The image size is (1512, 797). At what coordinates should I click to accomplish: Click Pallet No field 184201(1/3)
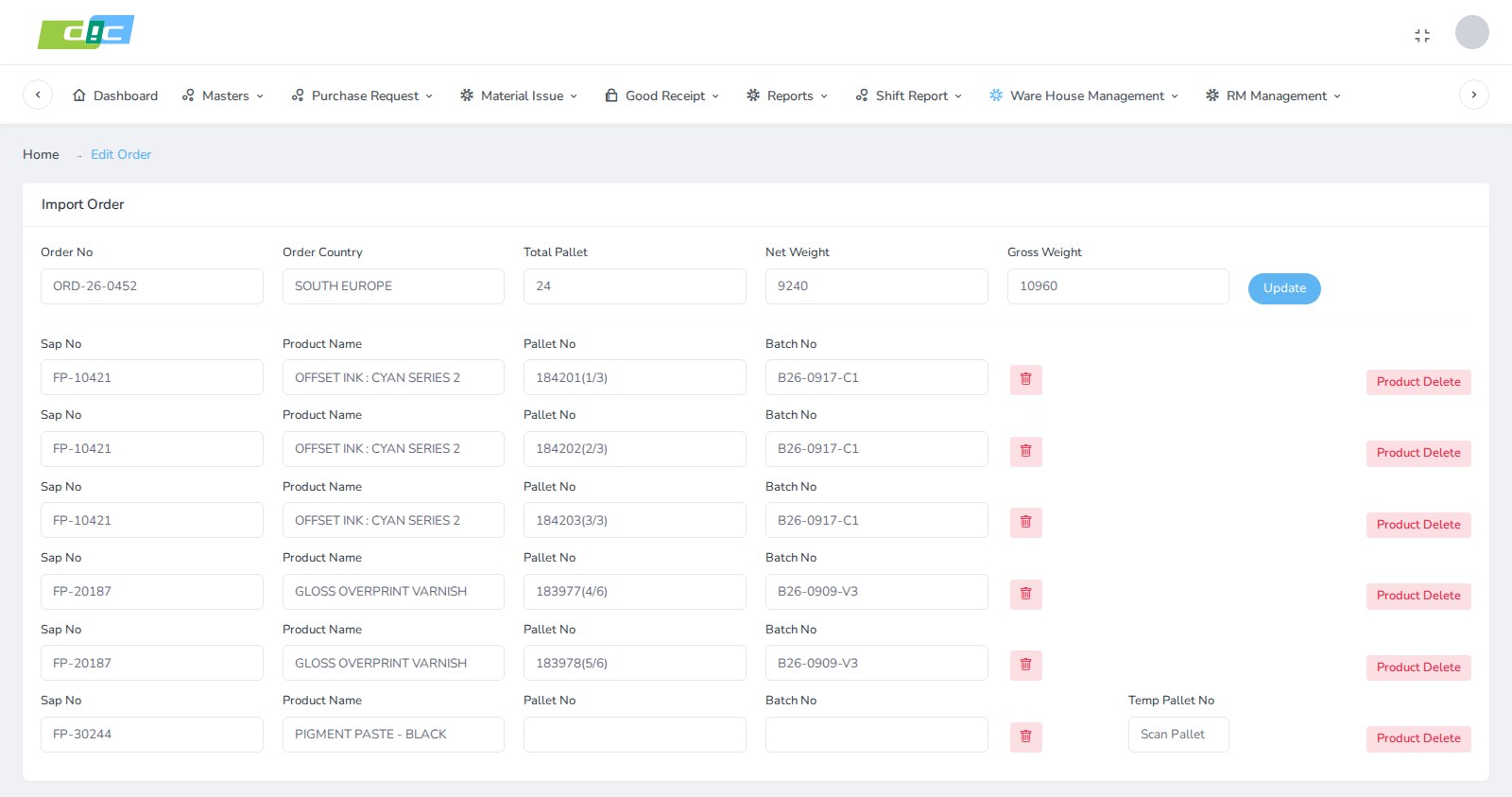635,377
